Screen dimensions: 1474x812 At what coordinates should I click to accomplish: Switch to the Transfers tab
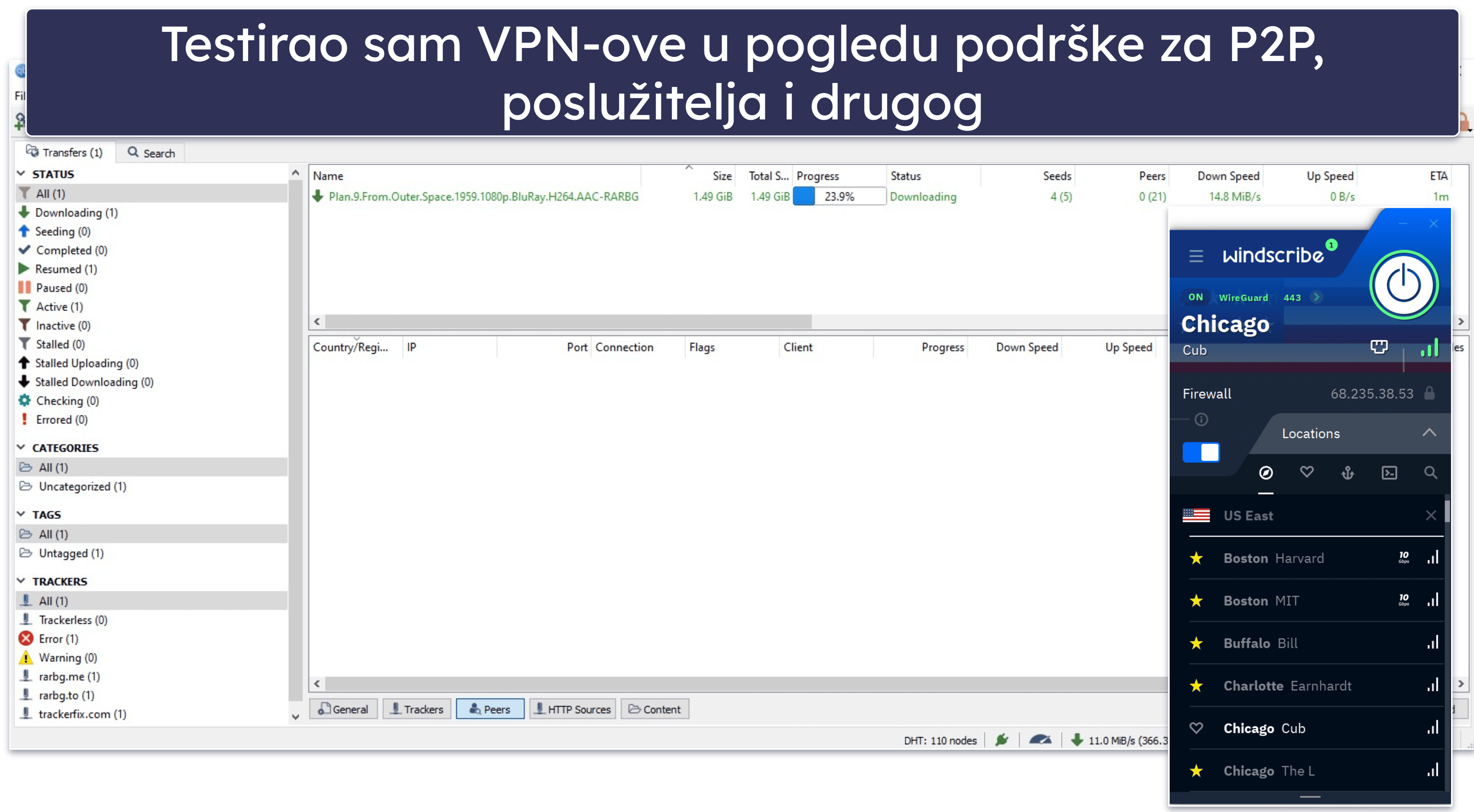[65, 152]
